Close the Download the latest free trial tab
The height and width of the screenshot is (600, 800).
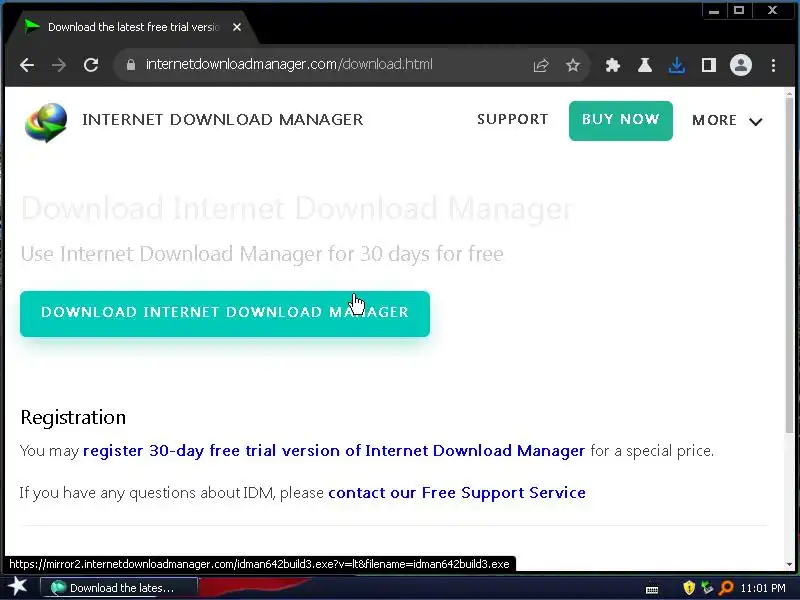pos(237,27)
